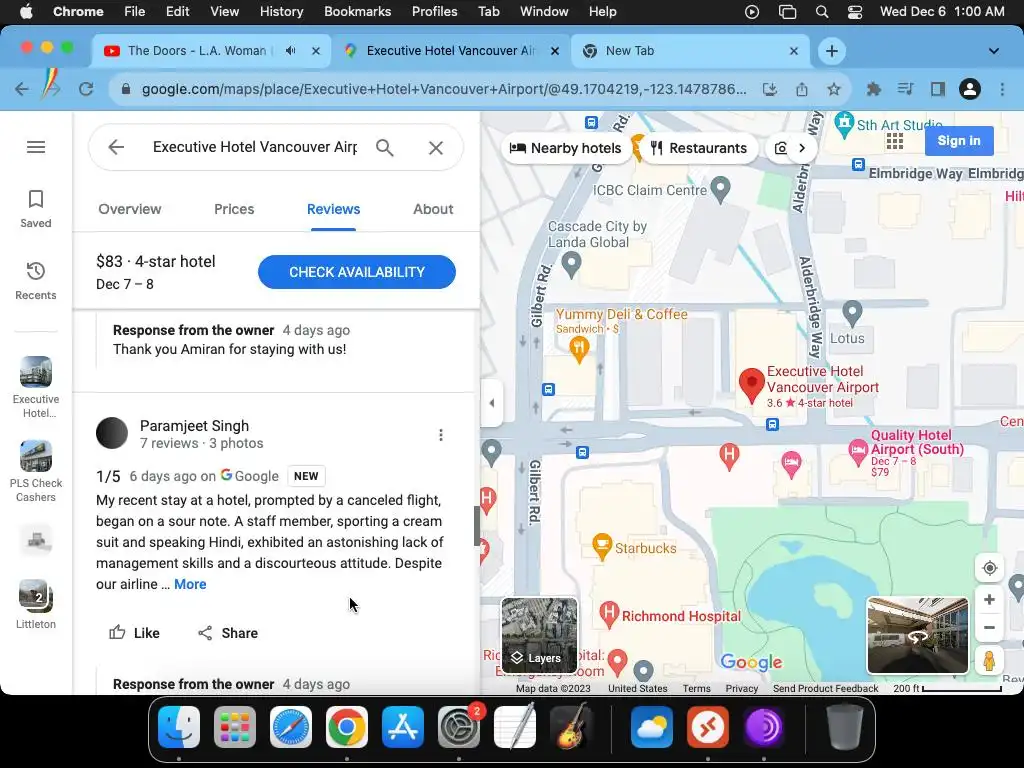Click the Chrome back button

tap(22, 89)
